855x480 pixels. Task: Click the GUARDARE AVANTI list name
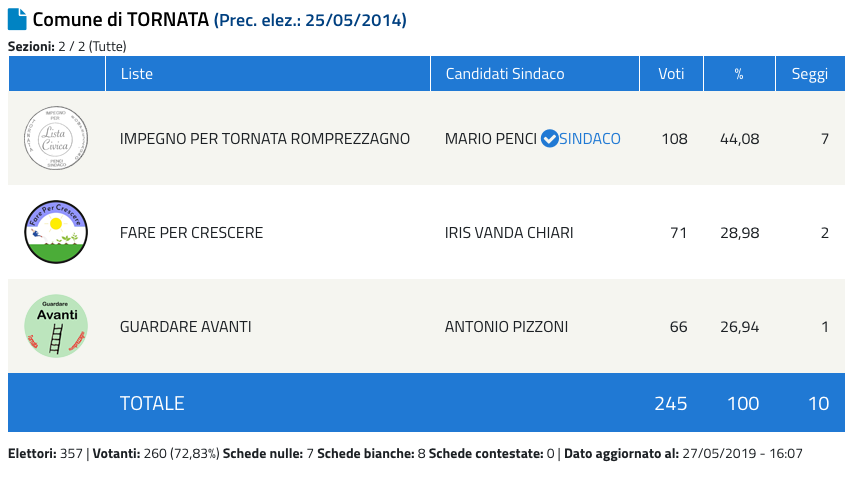pyautogui.click(x=185, y=327)
